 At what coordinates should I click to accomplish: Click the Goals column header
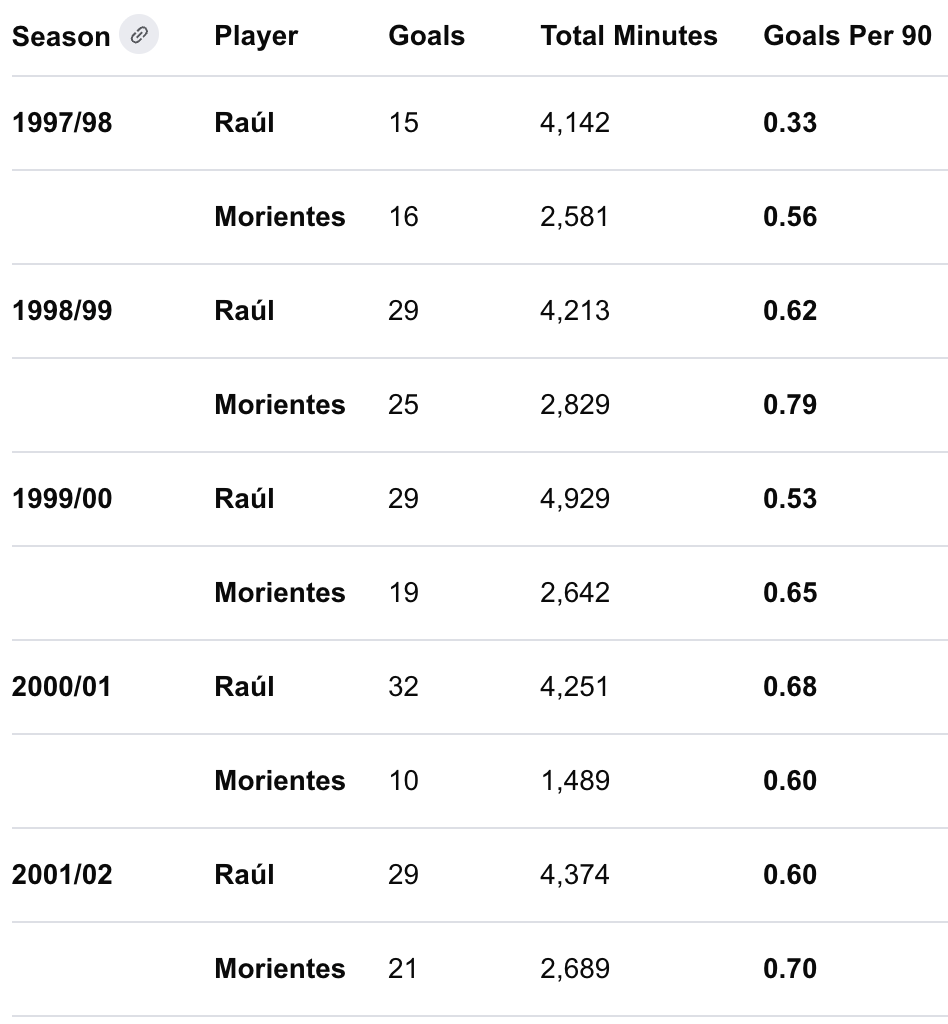[426, 36]
